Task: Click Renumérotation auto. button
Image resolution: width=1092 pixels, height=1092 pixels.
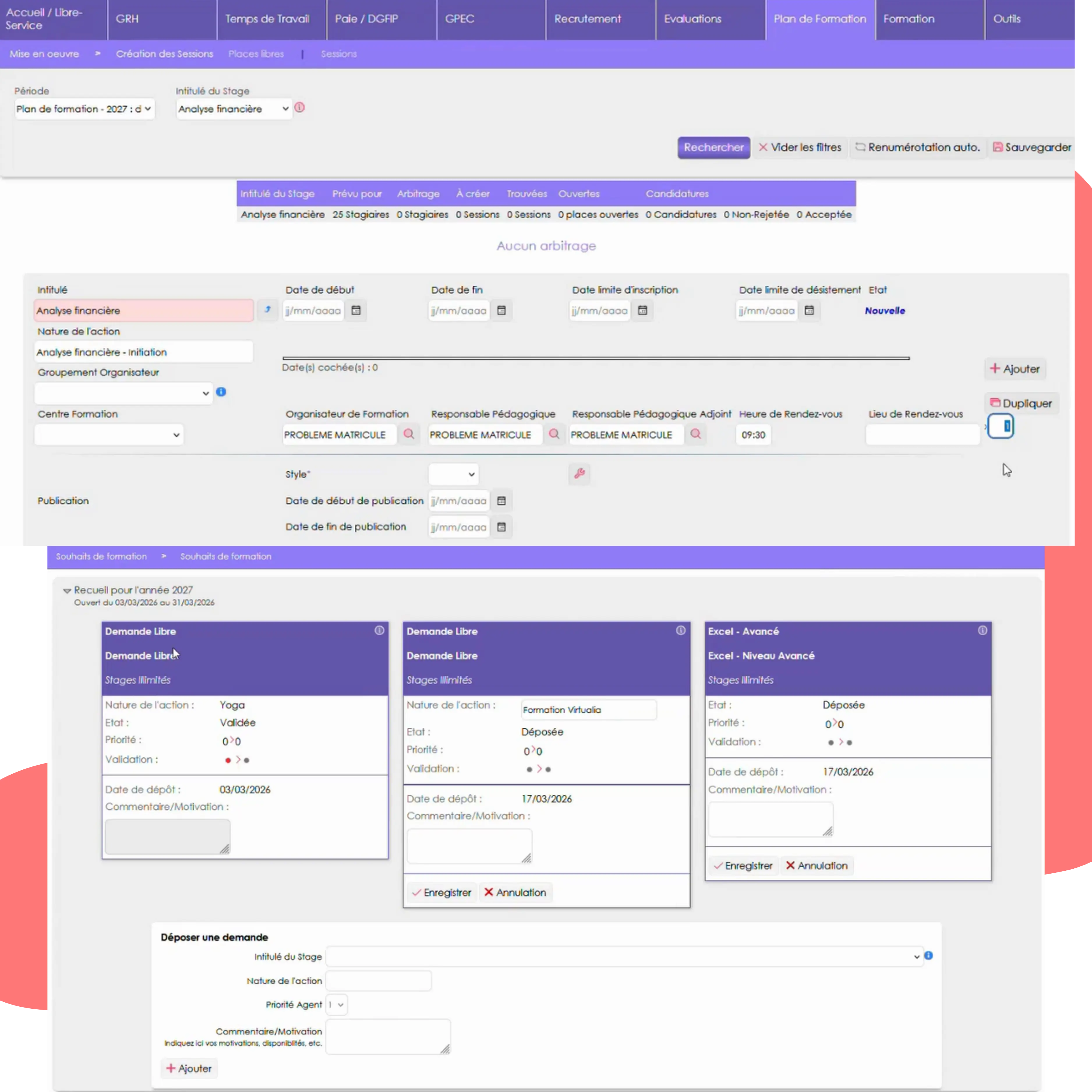Action: [x=917, y=148]
